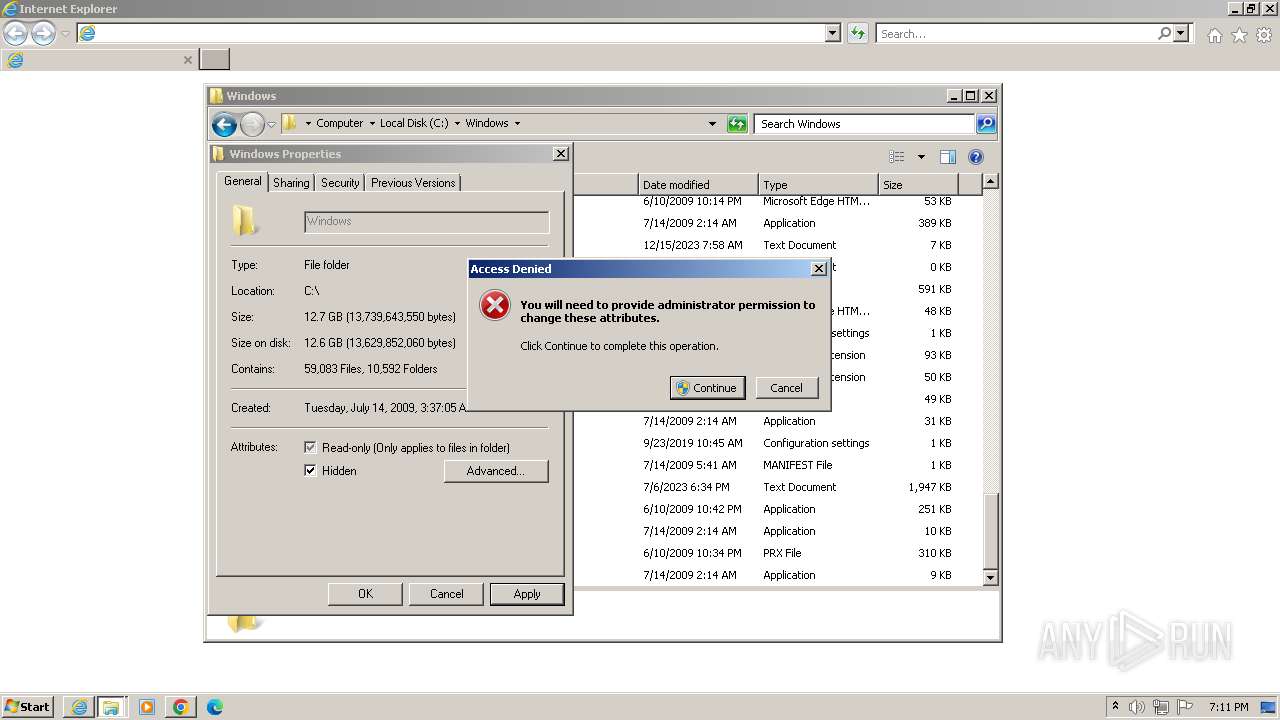Sort by Date modified column header
The height and width of the screenshot is (720, 1280).
pyautogui.click(x=697, y=184)
